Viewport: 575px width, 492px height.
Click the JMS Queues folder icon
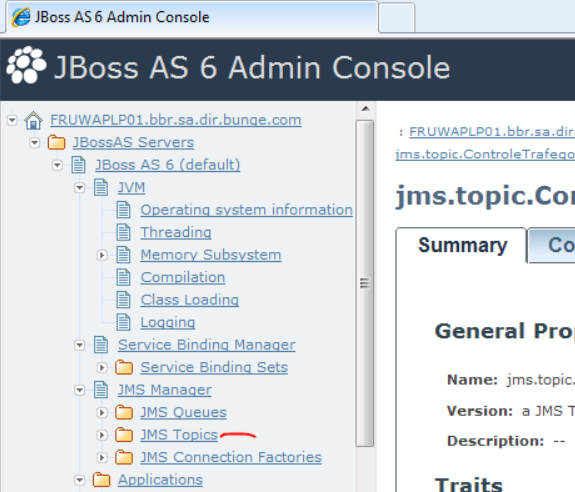(x=124, y=412)
